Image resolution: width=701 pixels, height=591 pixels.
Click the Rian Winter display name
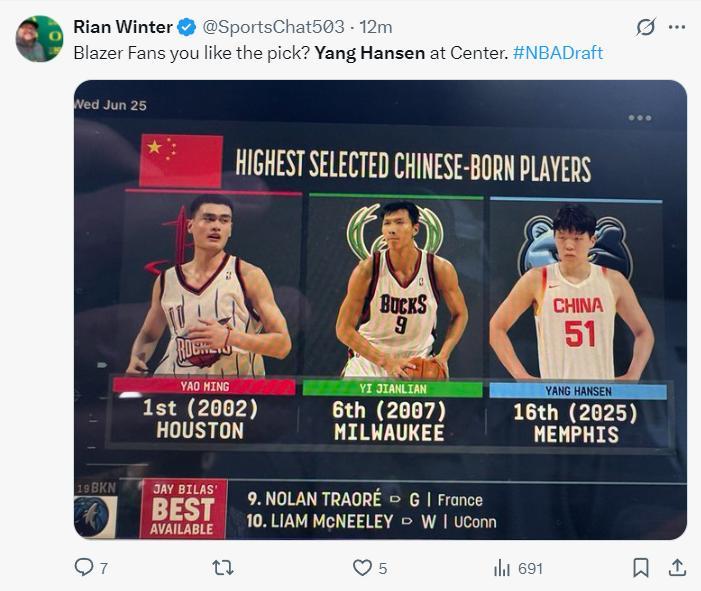pos(121,27)
